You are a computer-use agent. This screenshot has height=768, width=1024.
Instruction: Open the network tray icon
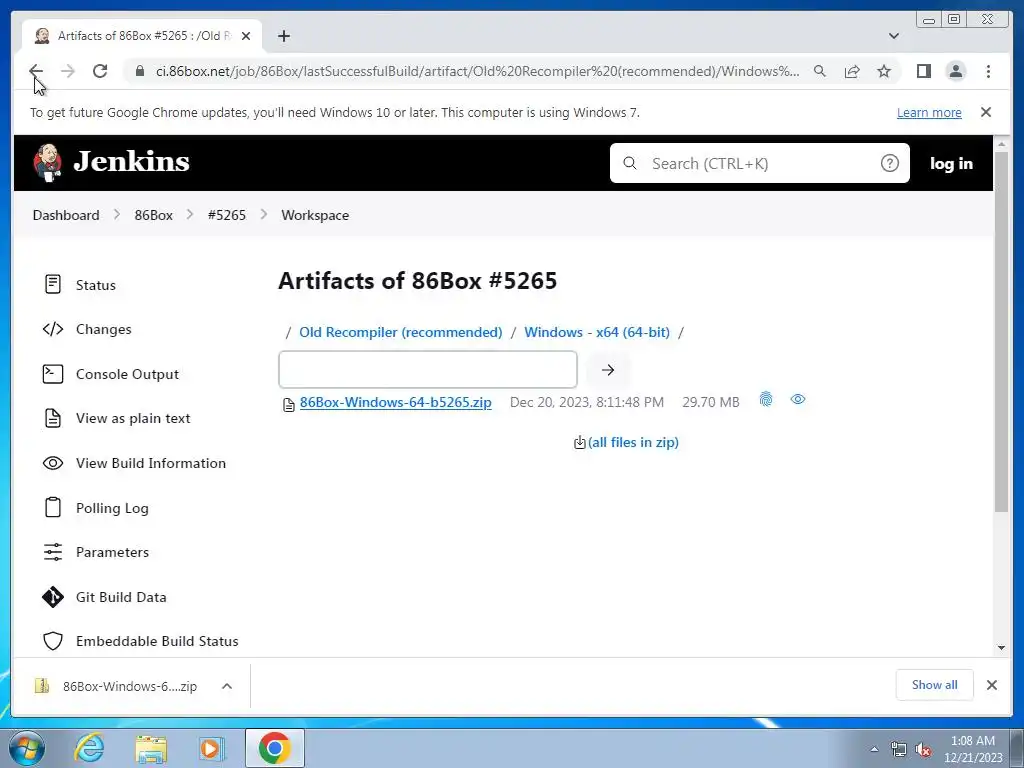pyautogui.click(x=899, y=750)
